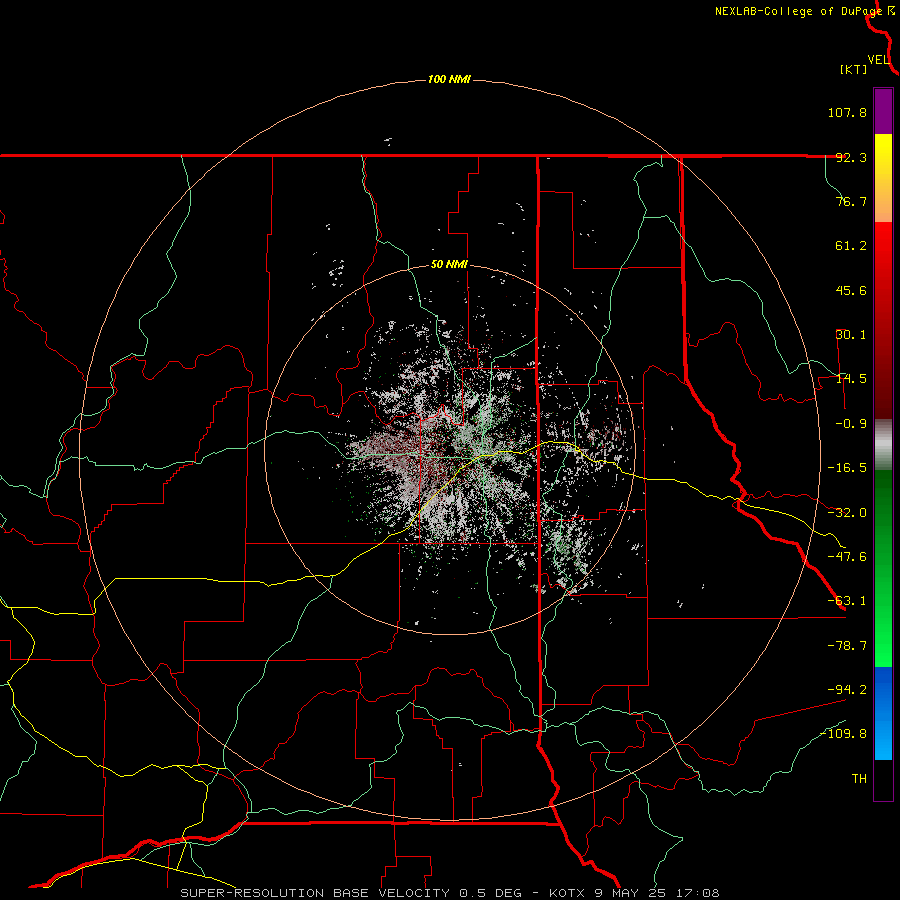
Task: Click the 50 NMI range ring label
Action: [449, 265]
